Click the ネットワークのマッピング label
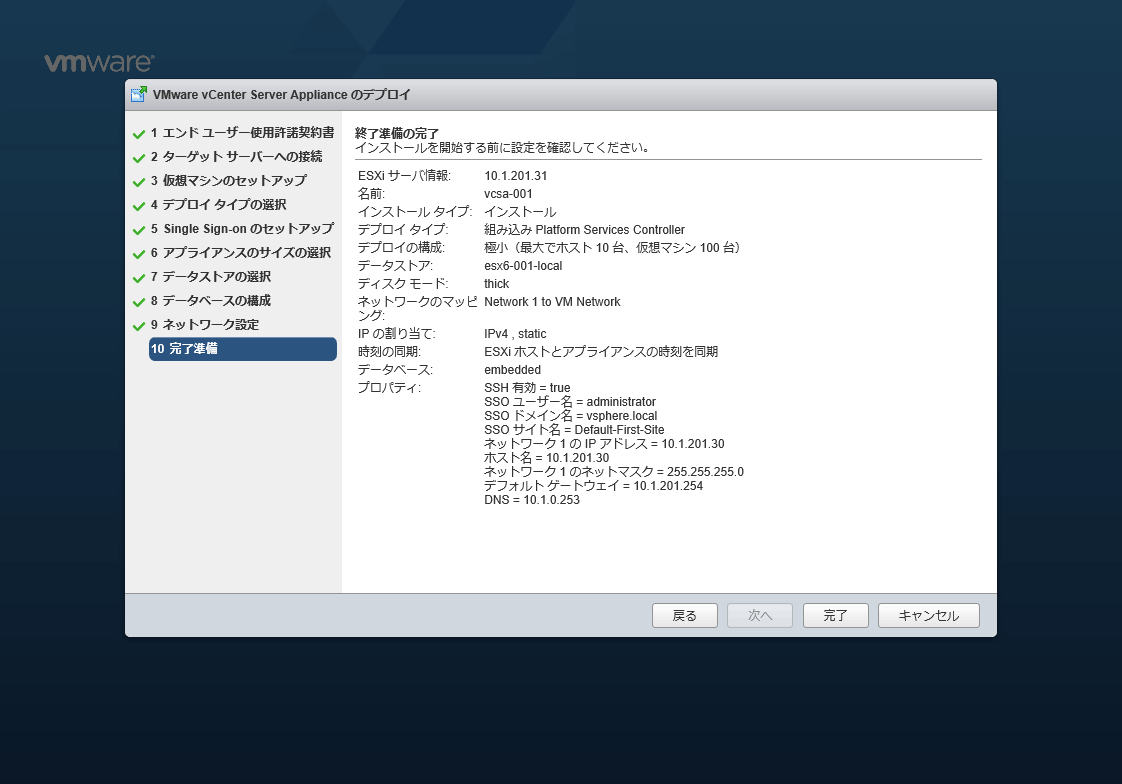Screen dimensions: 1122x784 coord(418,308)
